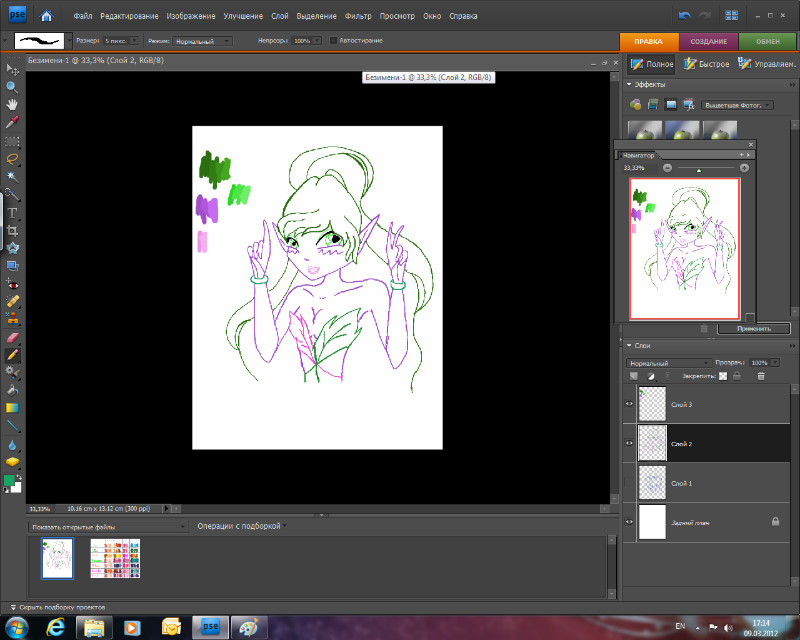This screenshot has width=800, height=640.
Task: Collapse the Эффекты panel
Action: [x=629, y=85]
